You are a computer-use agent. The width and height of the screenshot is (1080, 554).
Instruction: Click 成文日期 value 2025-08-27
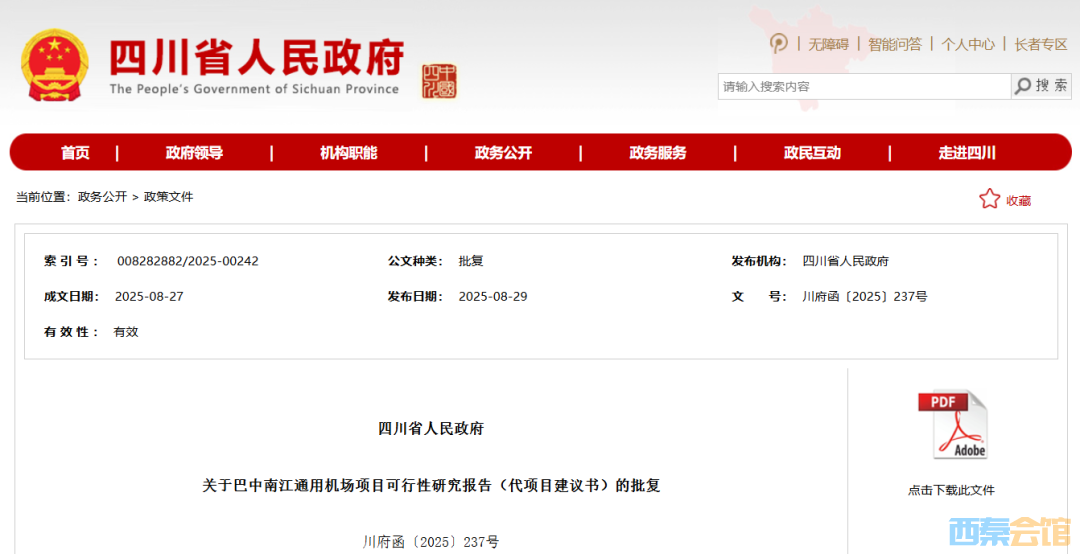click(149, 296)
